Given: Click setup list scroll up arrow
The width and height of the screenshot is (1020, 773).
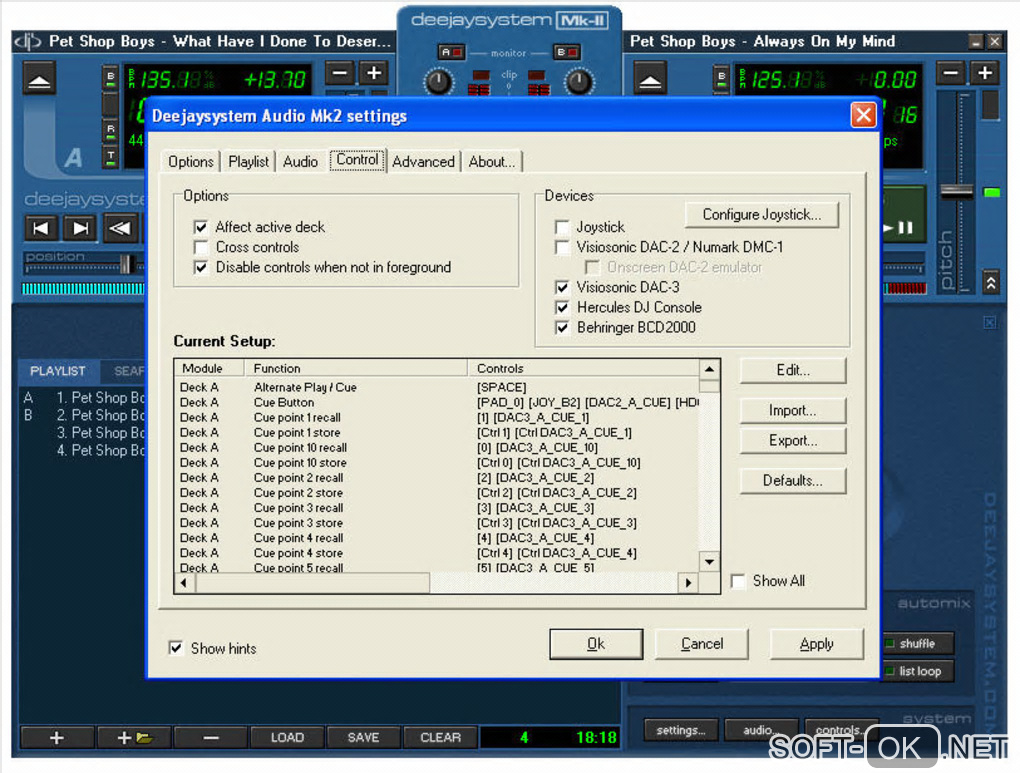Looking at the screenshot, I should coord(710,369).
